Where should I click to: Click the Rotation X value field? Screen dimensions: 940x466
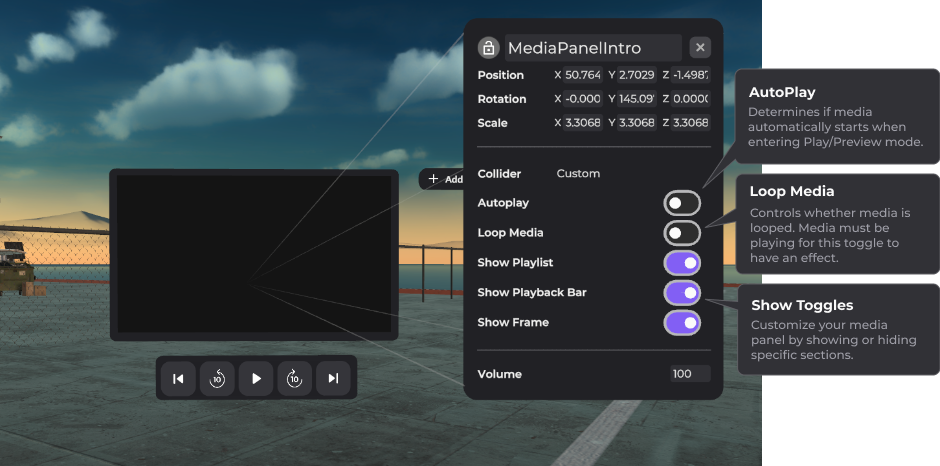click(583, 99)
